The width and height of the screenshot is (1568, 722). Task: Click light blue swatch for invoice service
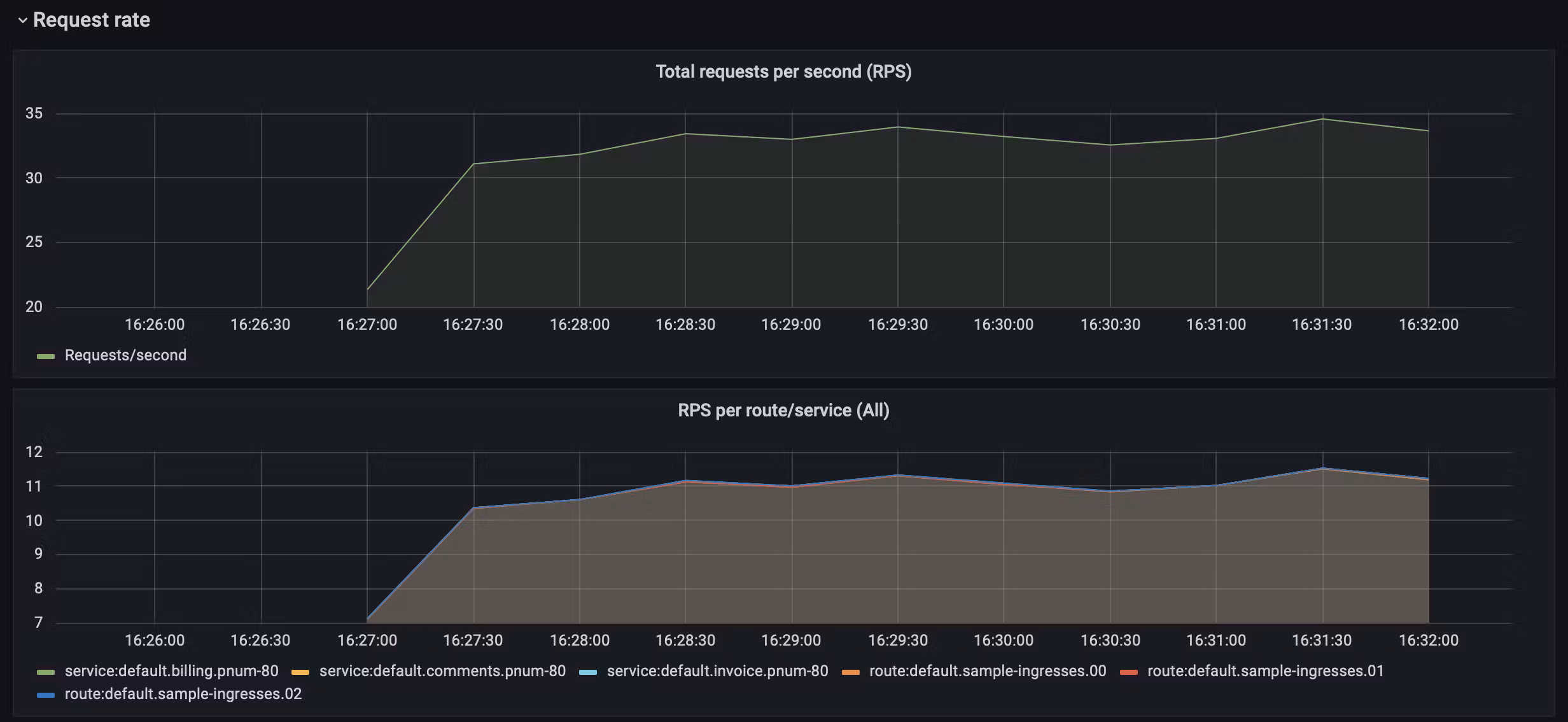tap(588, 672)
